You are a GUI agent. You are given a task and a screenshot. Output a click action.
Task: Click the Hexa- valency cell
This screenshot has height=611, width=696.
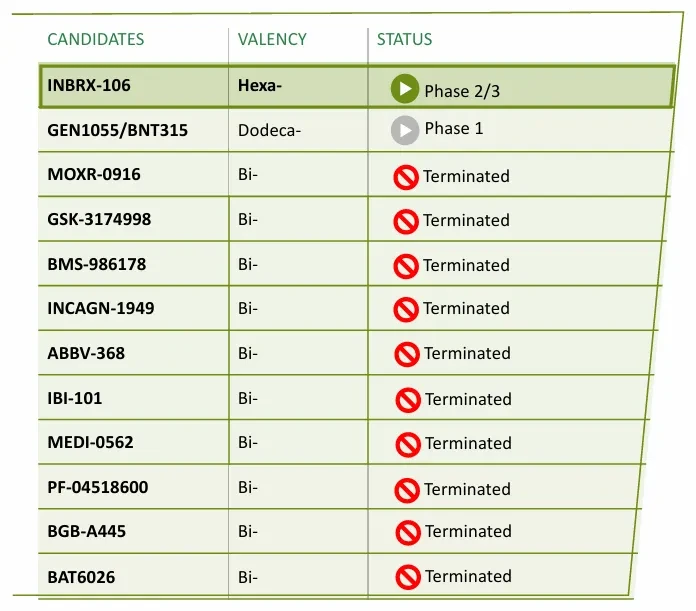click(x=260, y=85)
